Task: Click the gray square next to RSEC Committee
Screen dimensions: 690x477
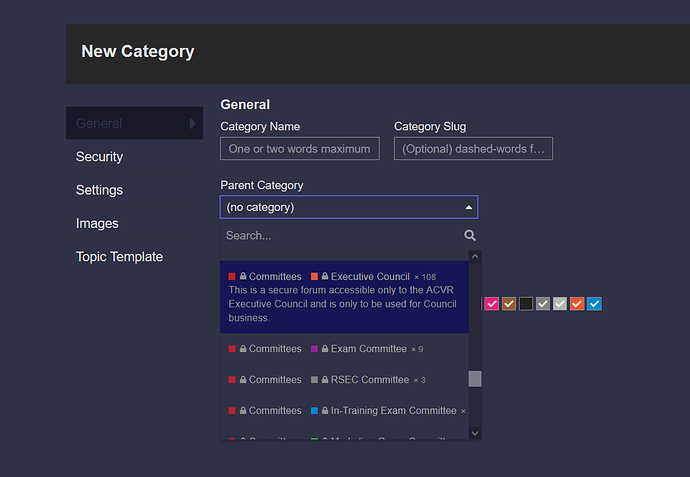Action: 314,379
